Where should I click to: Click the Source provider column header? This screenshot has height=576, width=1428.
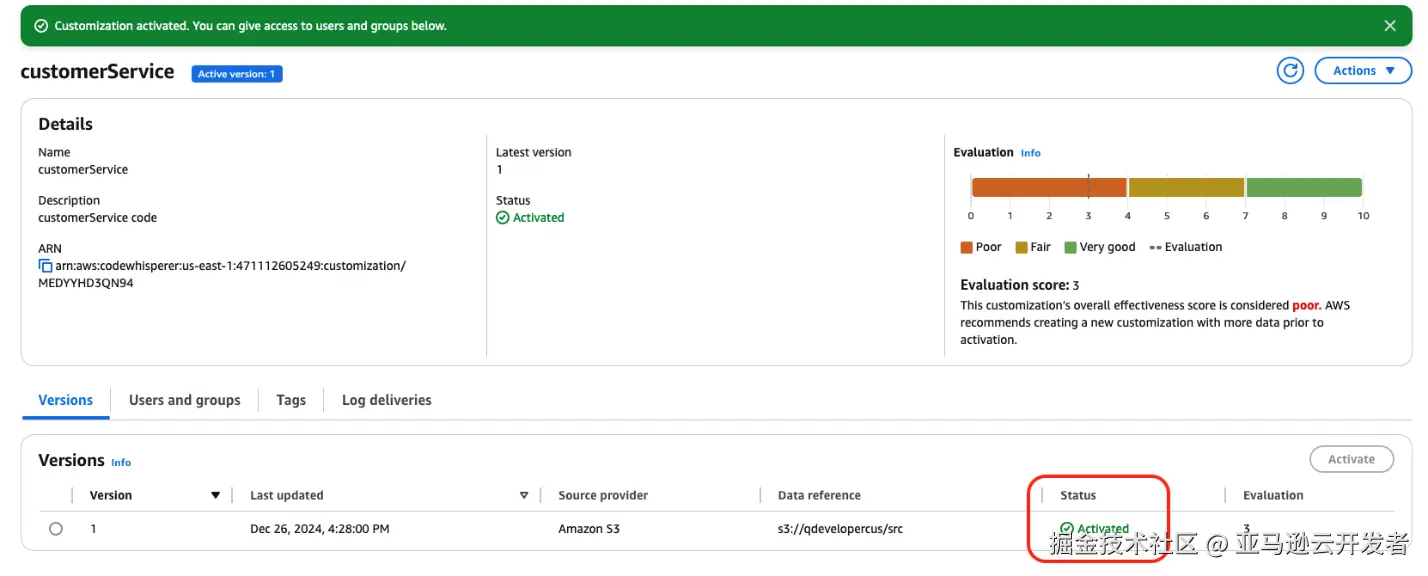tap(603, 496)
